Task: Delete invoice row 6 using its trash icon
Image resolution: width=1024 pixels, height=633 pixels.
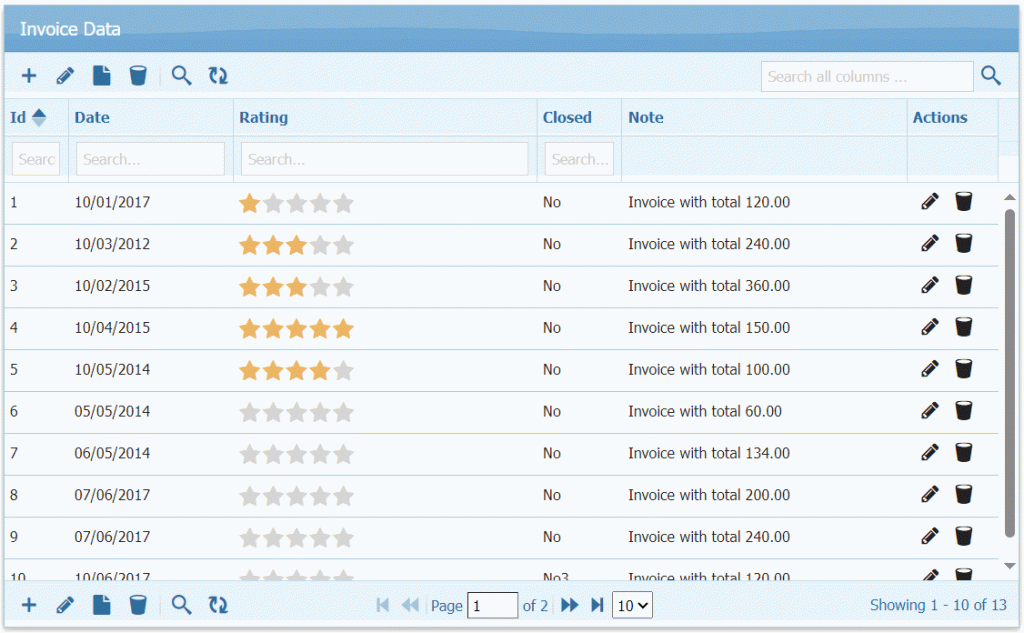Action: 963,411
